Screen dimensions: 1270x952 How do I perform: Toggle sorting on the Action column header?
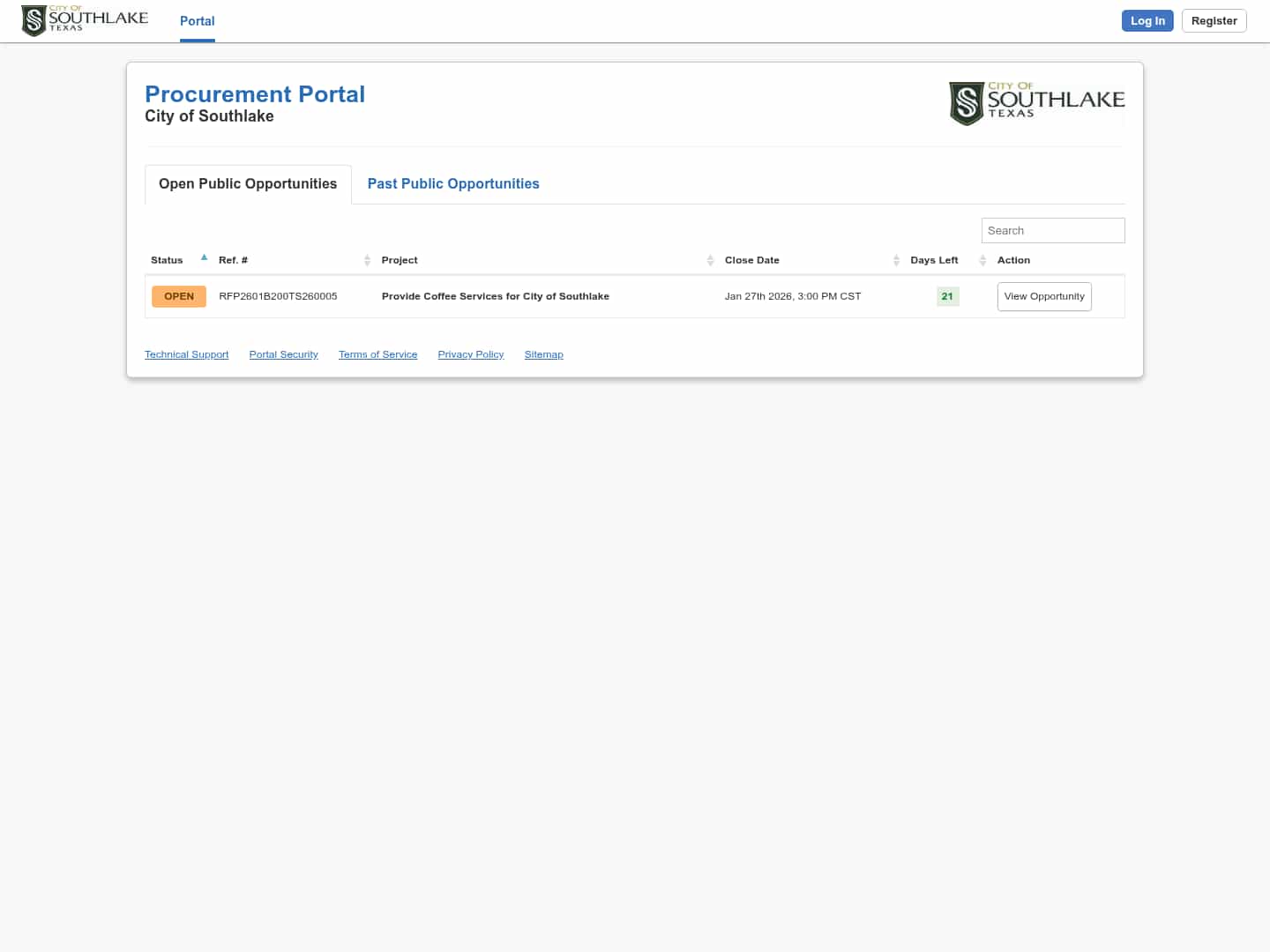coord(1013,260)
